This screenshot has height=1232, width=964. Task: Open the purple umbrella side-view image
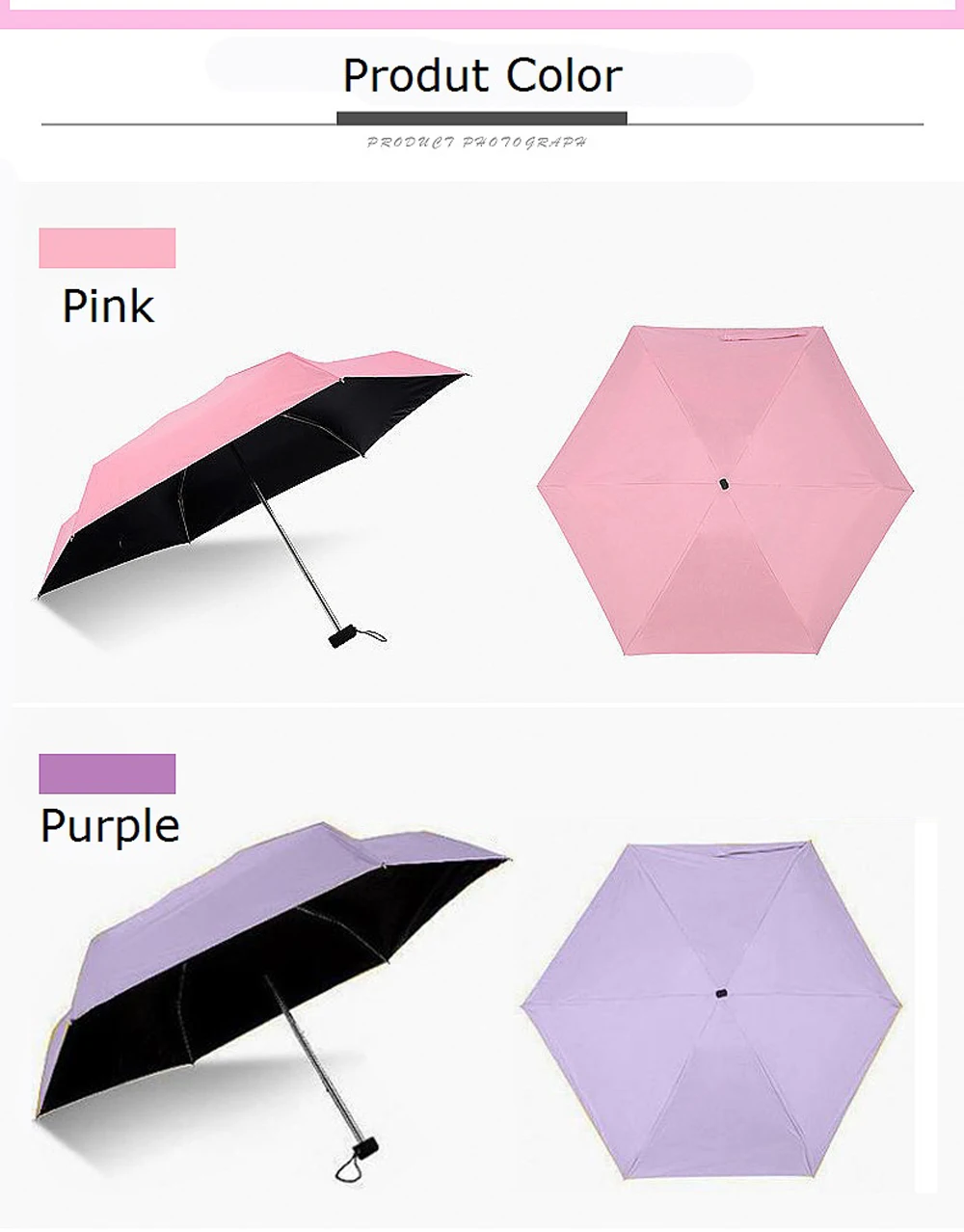pyautogui.click(x=272, y=1003)
